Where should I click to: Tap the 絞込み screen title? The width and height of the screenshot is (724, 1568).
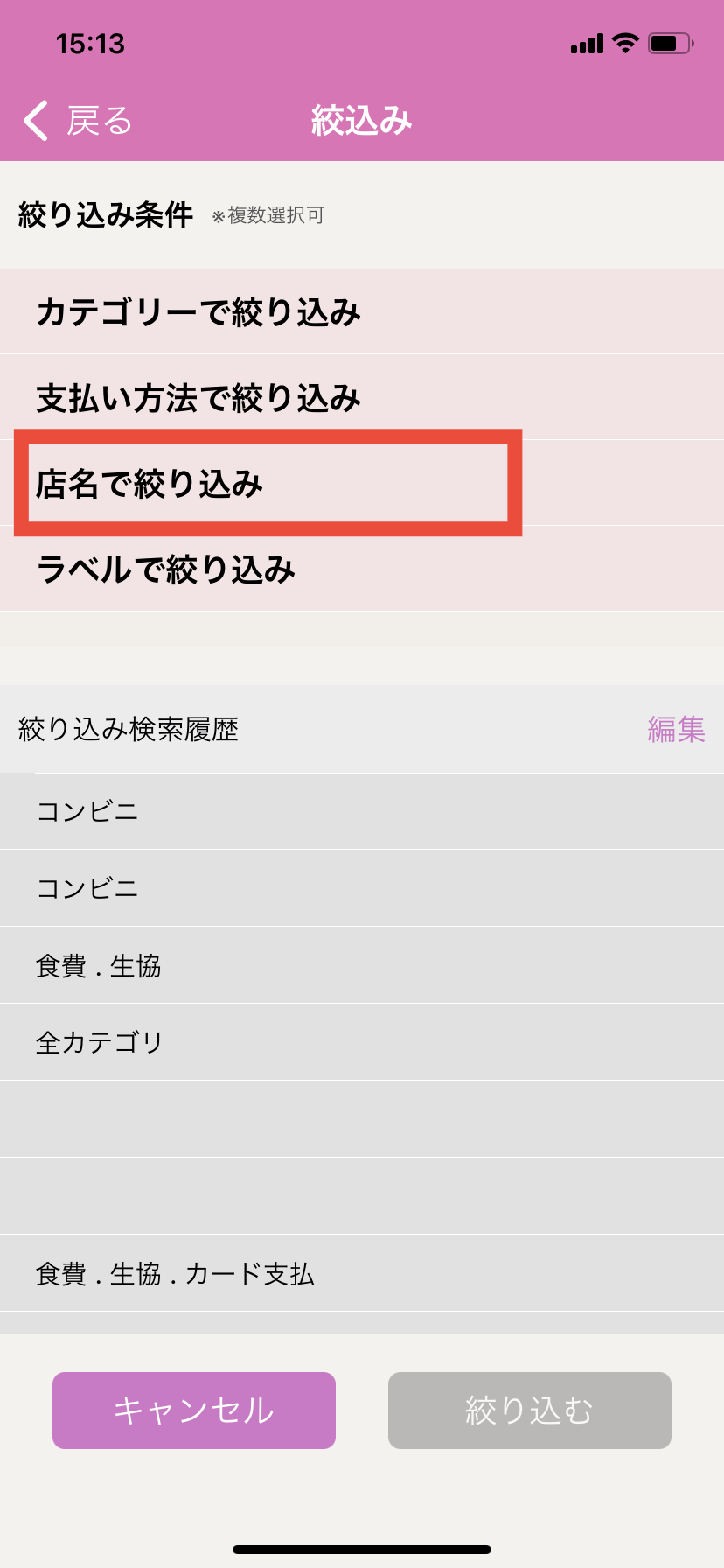361,121
